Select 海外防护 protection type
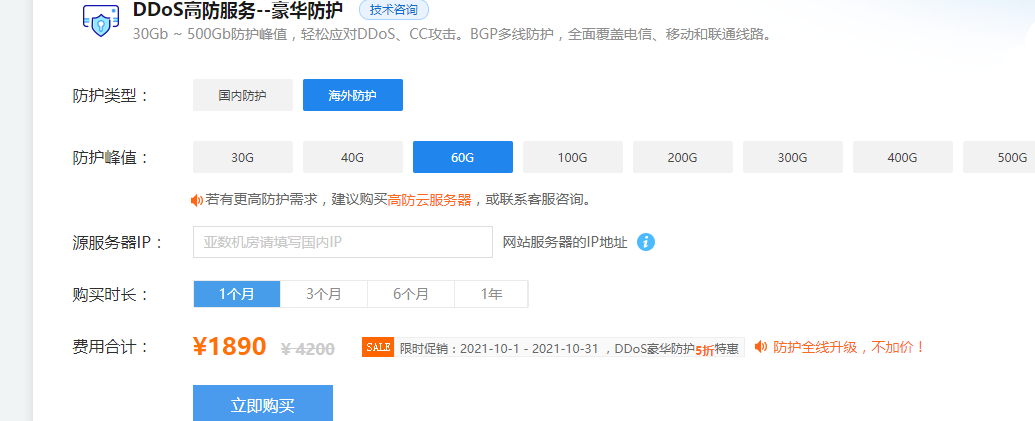Image resolution: width=1035 pixels, height=421 pixels. click(353, 95)
